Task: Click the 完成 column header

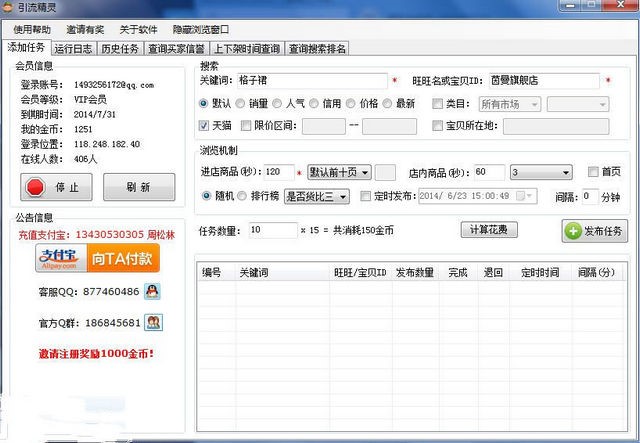Action: (x=458, y=272)
